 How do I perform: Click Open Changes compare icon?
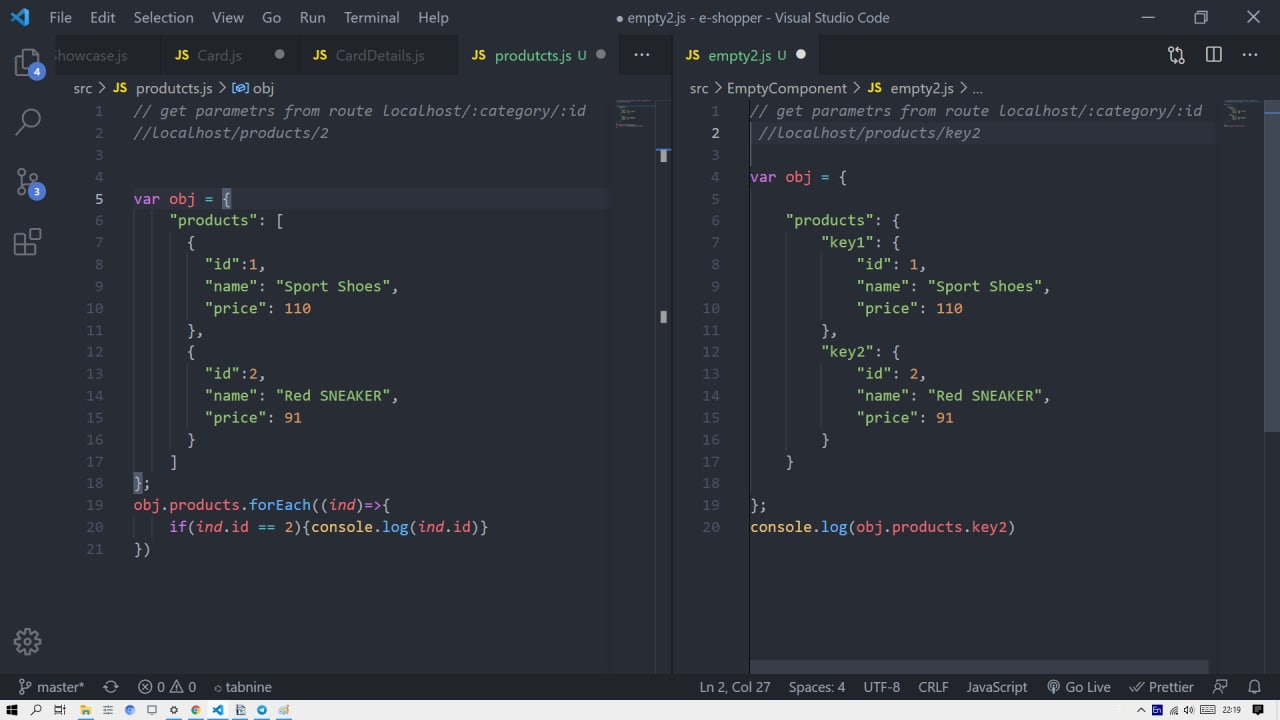[1176, 55]
